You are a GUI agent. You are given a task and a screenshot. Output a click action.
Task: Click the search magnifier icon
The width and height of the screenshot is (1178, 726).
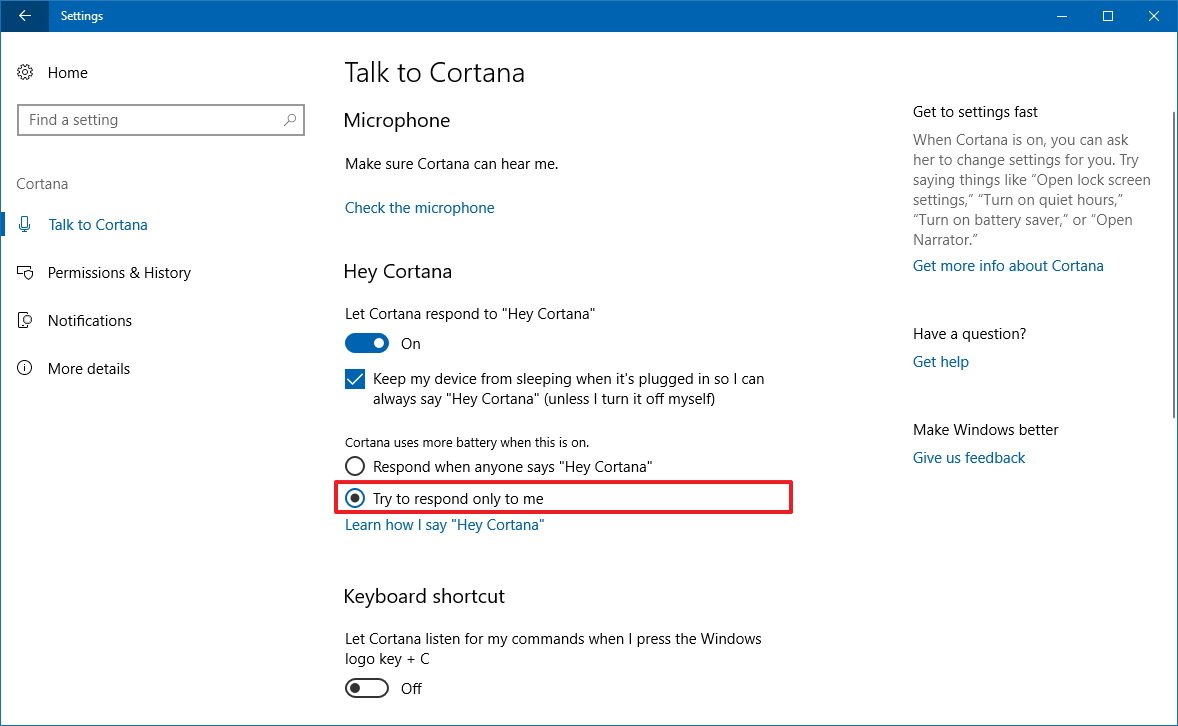pos(290,120)
